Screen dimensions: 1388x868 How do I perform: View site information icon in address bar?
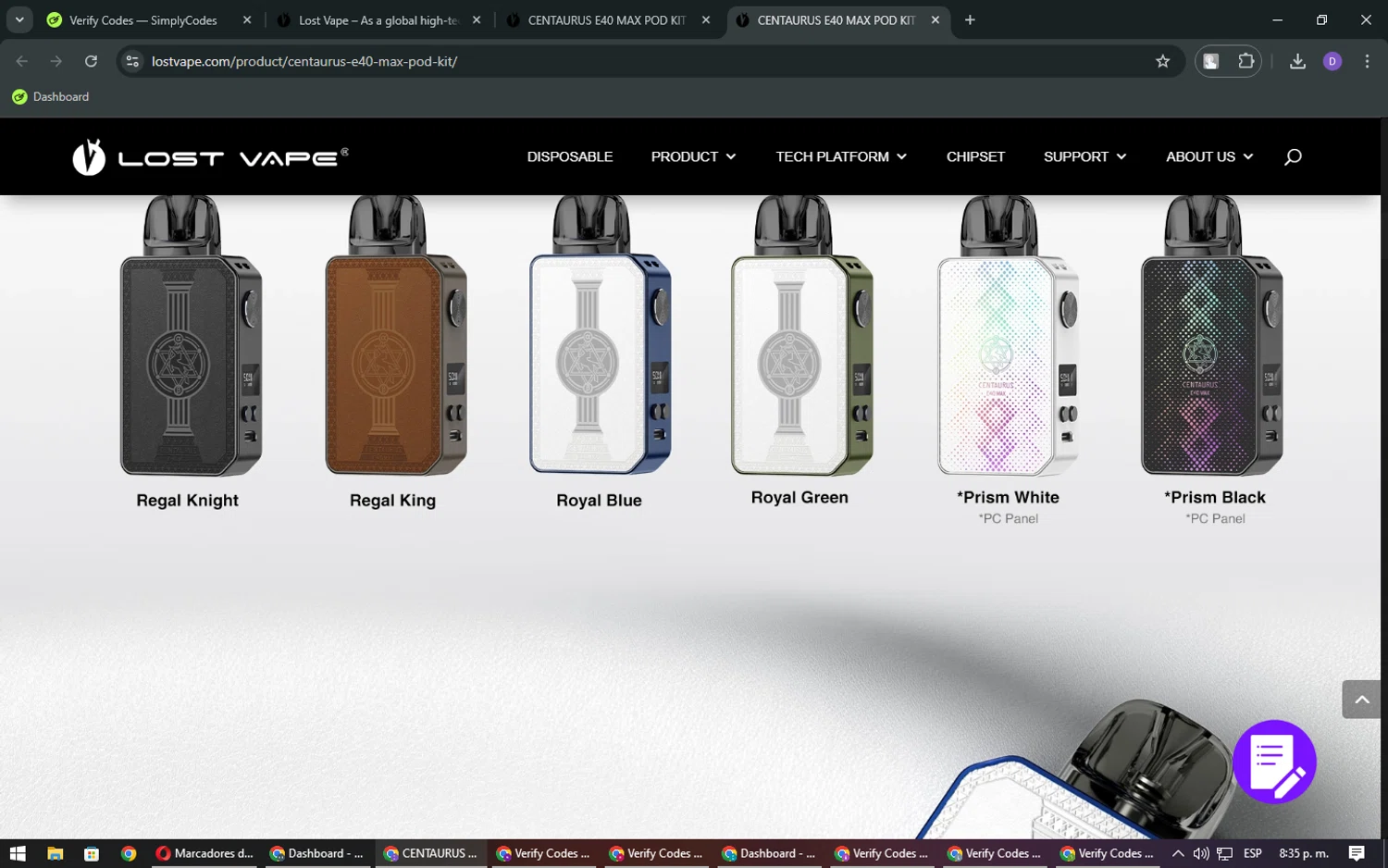pos(132,61)
